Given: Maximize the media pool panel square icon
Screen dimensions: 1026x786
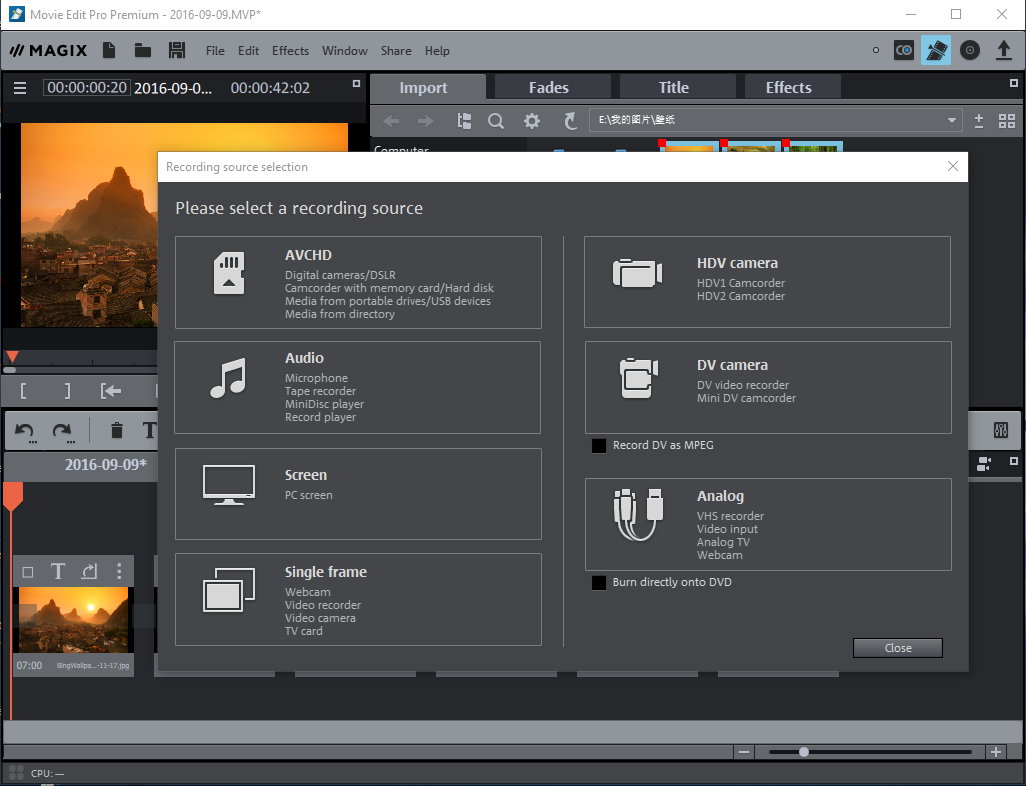Looking at the screenshot, I should [1014, 83].
